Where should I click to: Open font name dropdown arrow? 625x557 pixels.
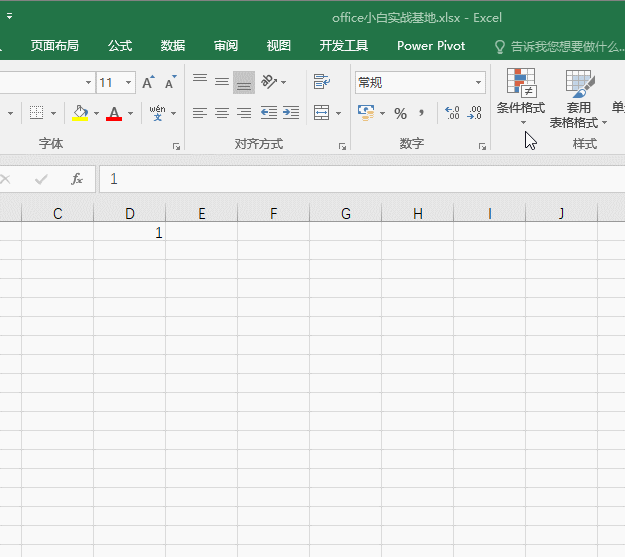(88, 83)
